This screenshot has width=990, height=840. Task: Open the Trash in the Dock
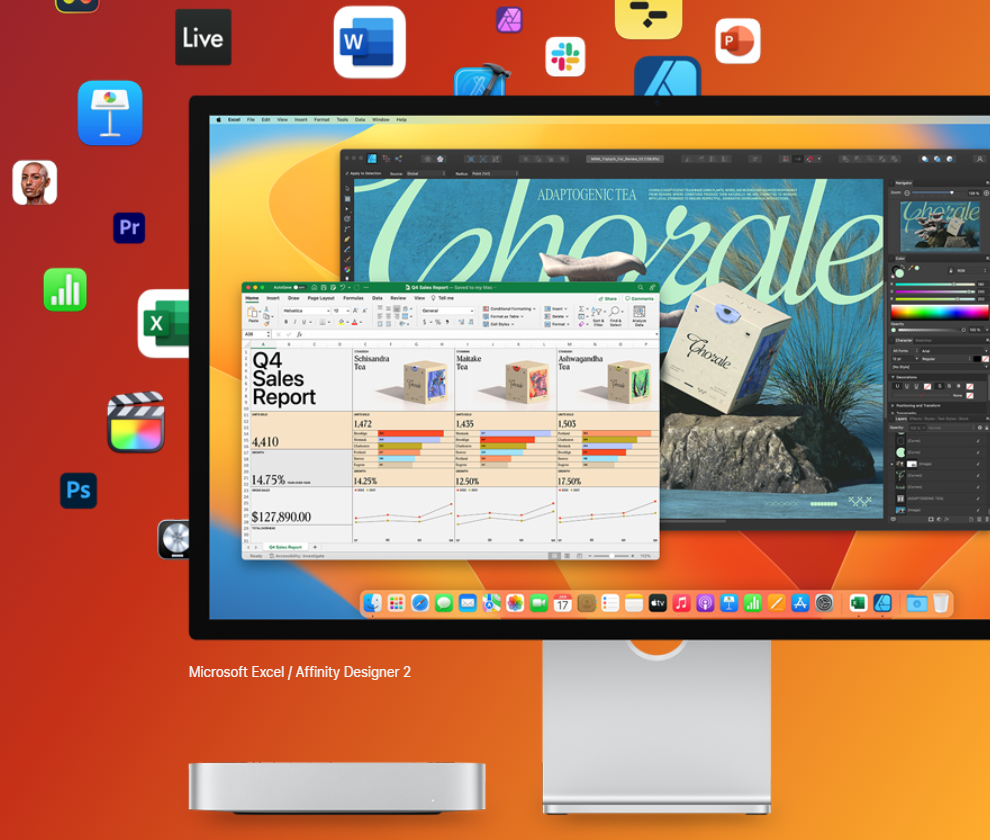pyautogui.click(x=941, y=604)
